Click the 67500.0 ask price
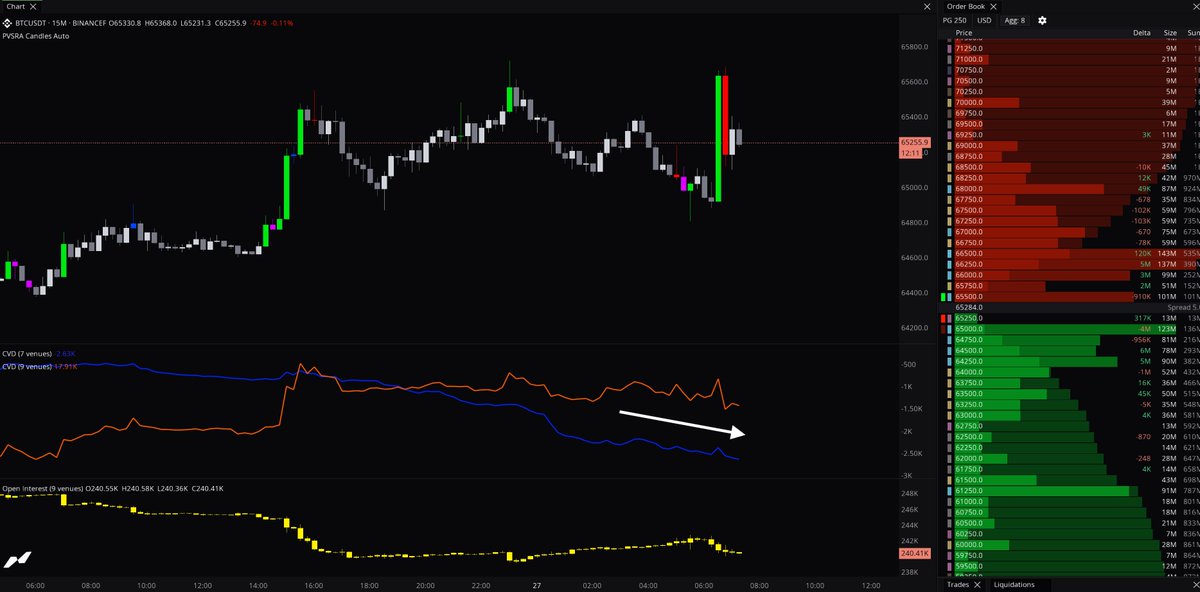The height and width of the screenshot is (592, 1200). (x=969, y=210)
